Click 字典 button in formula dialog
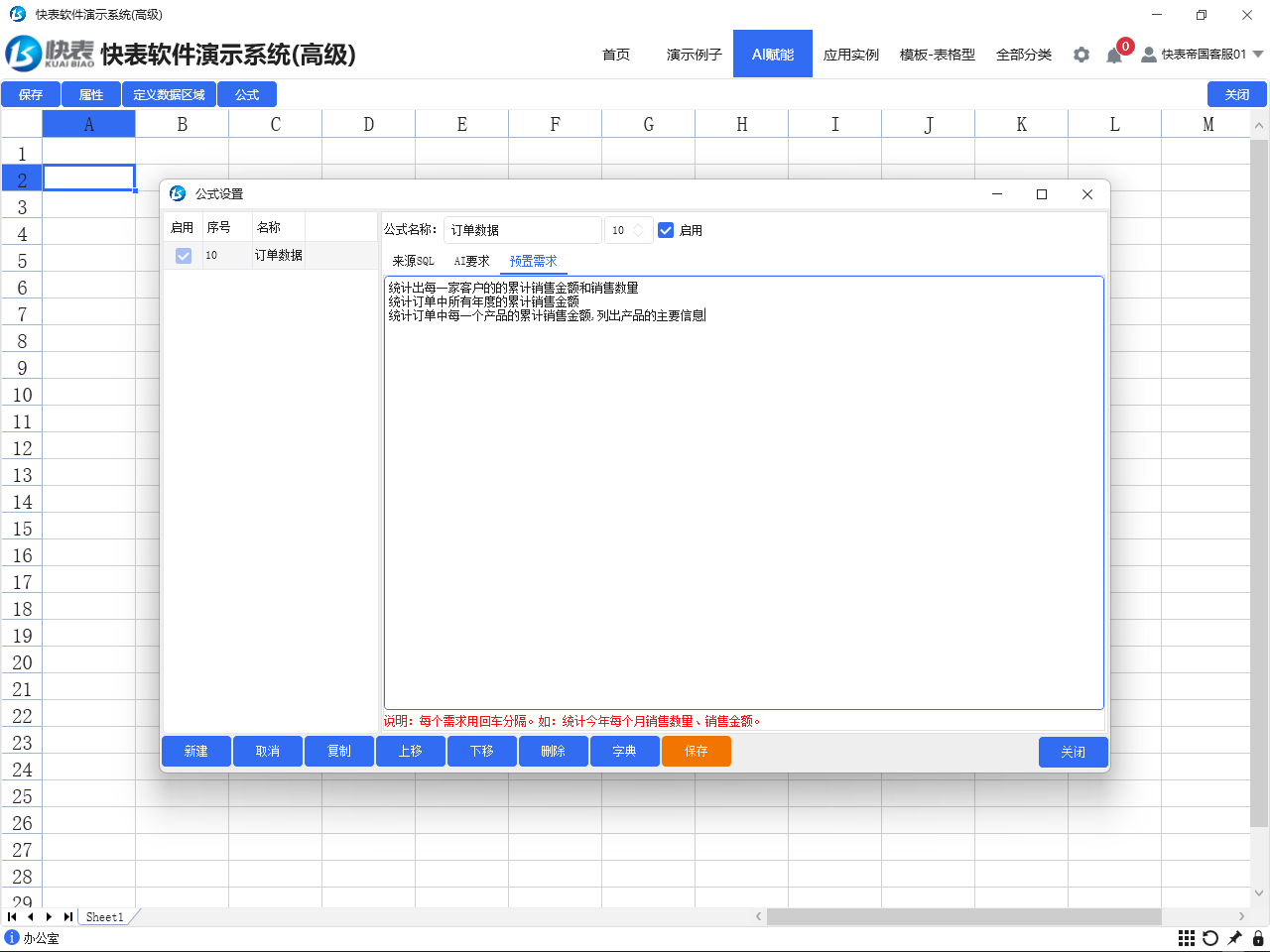The width and height of the screenshot is (1270, 952). tap(625, 752)
